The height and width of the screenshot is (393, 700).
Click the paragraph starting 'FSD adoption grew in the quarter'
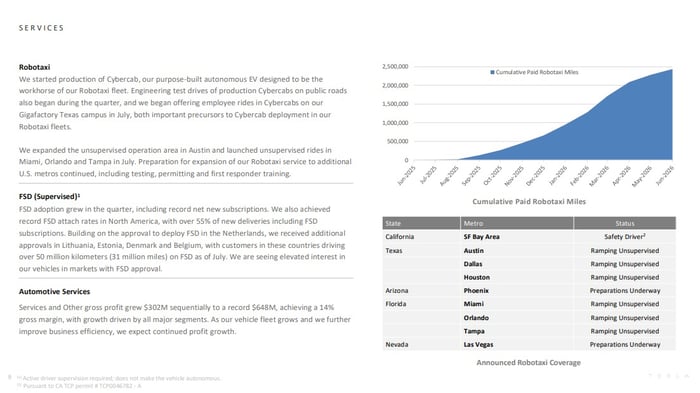click(x=182, y=239)
